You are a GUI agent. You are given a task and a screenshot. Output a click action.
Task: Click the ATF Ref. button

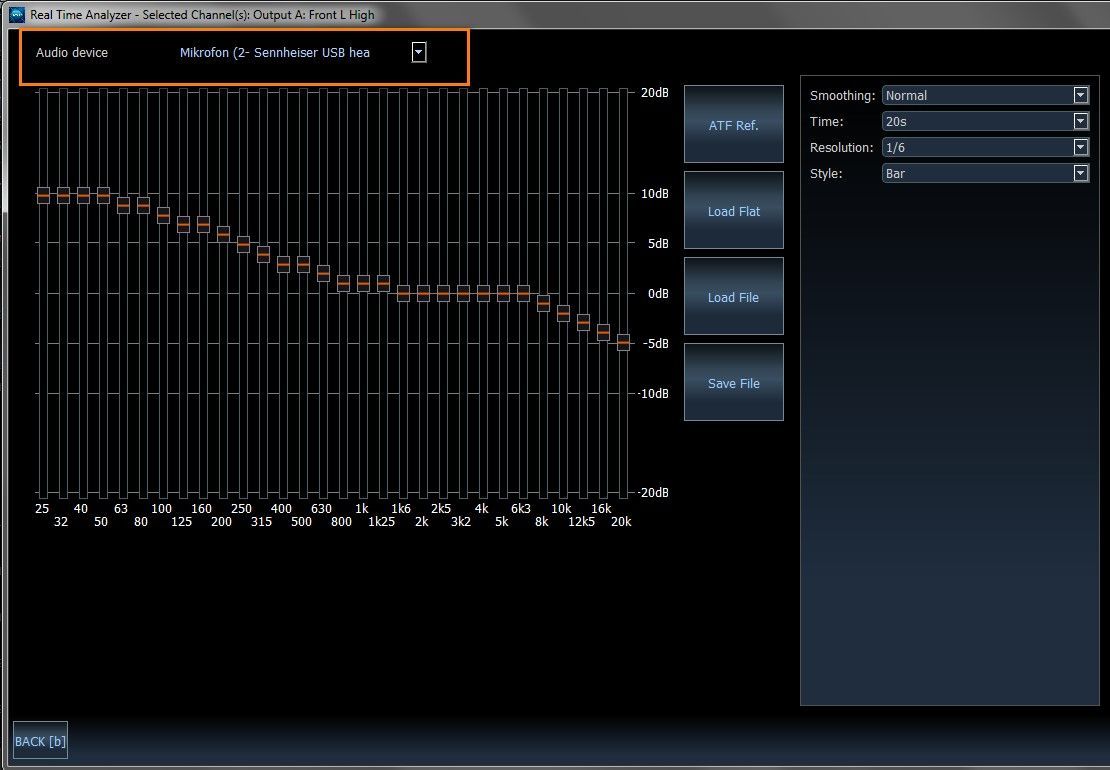click(x=733, y=125)
